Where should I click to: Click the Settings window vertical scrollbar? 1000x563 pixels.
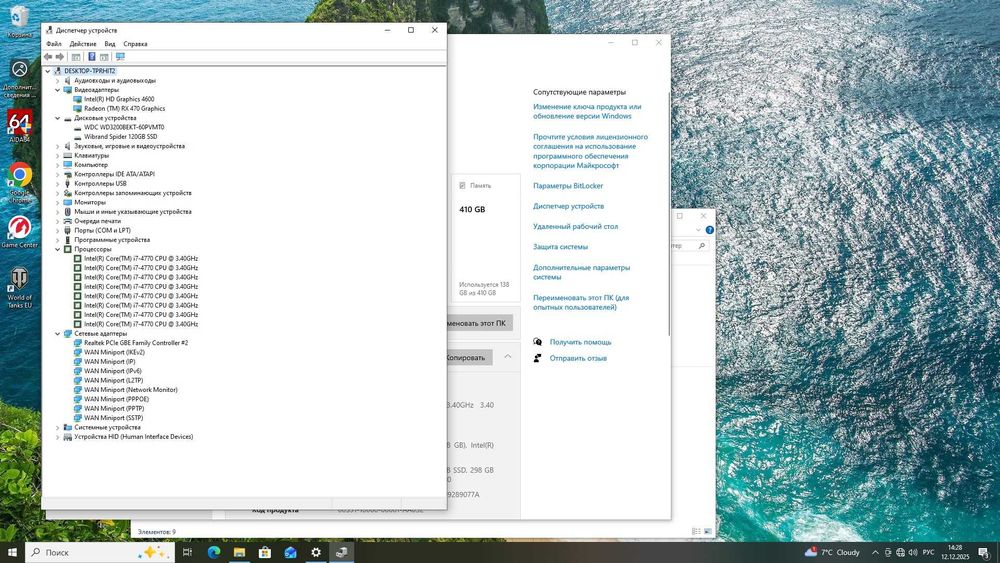point(668,214)
